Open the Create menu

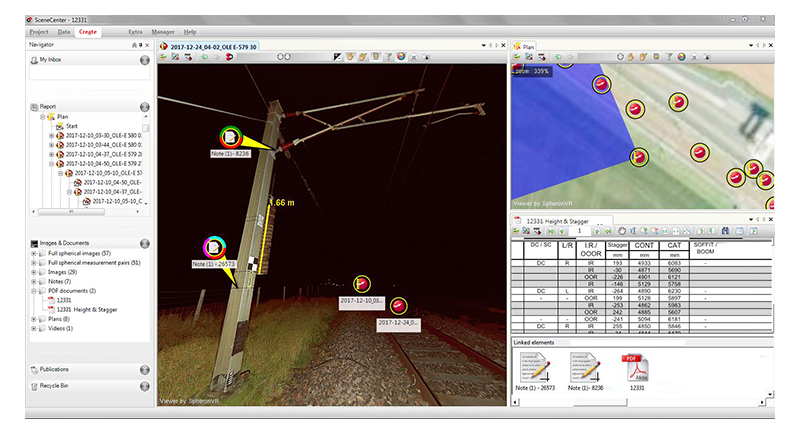tap(88, 32)
